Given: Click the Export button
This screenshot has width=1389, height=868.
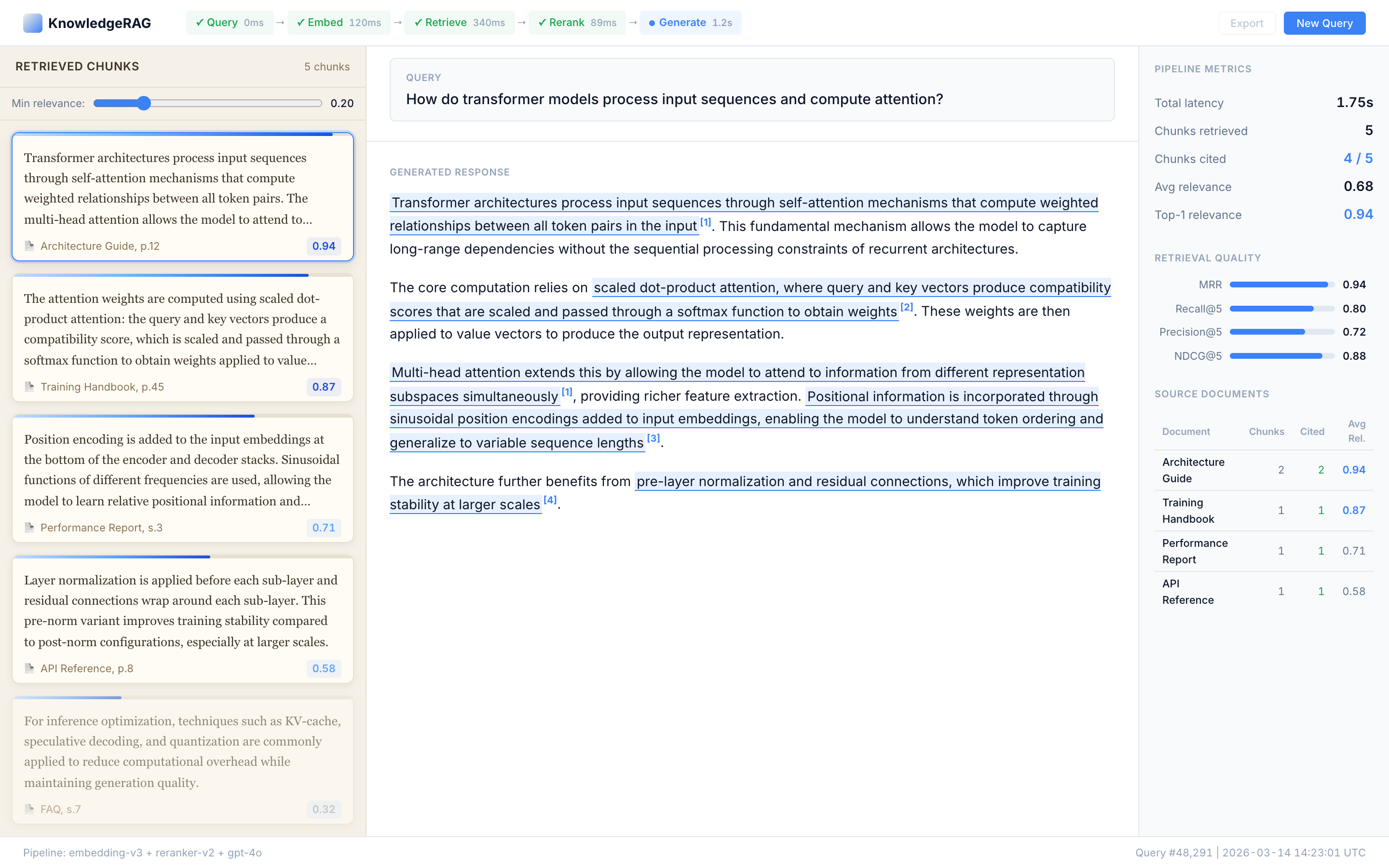Looking at the screenshot, I should tap(1247, 23).
